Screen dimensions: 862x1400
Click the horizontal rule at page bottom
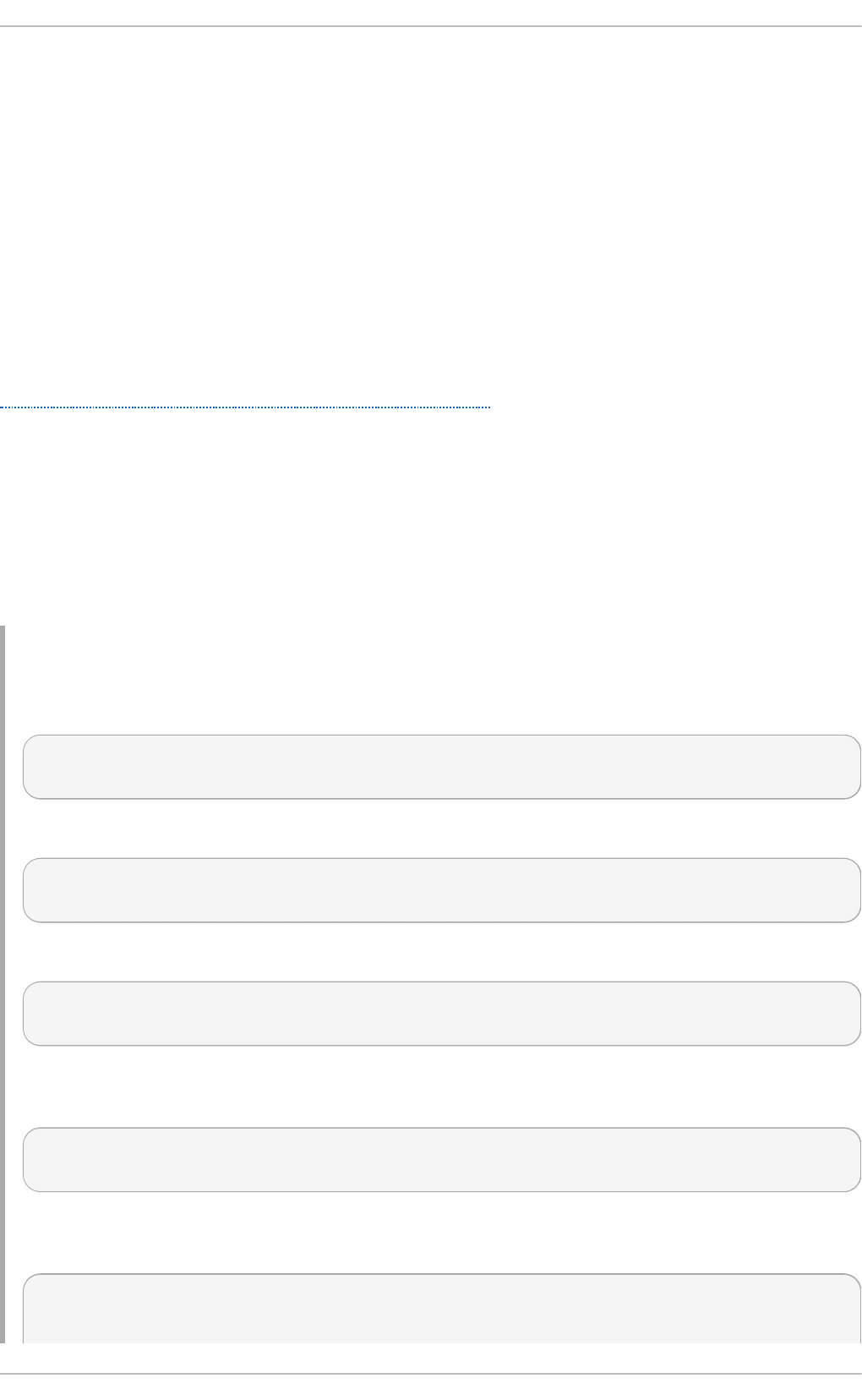(431, 1374)
